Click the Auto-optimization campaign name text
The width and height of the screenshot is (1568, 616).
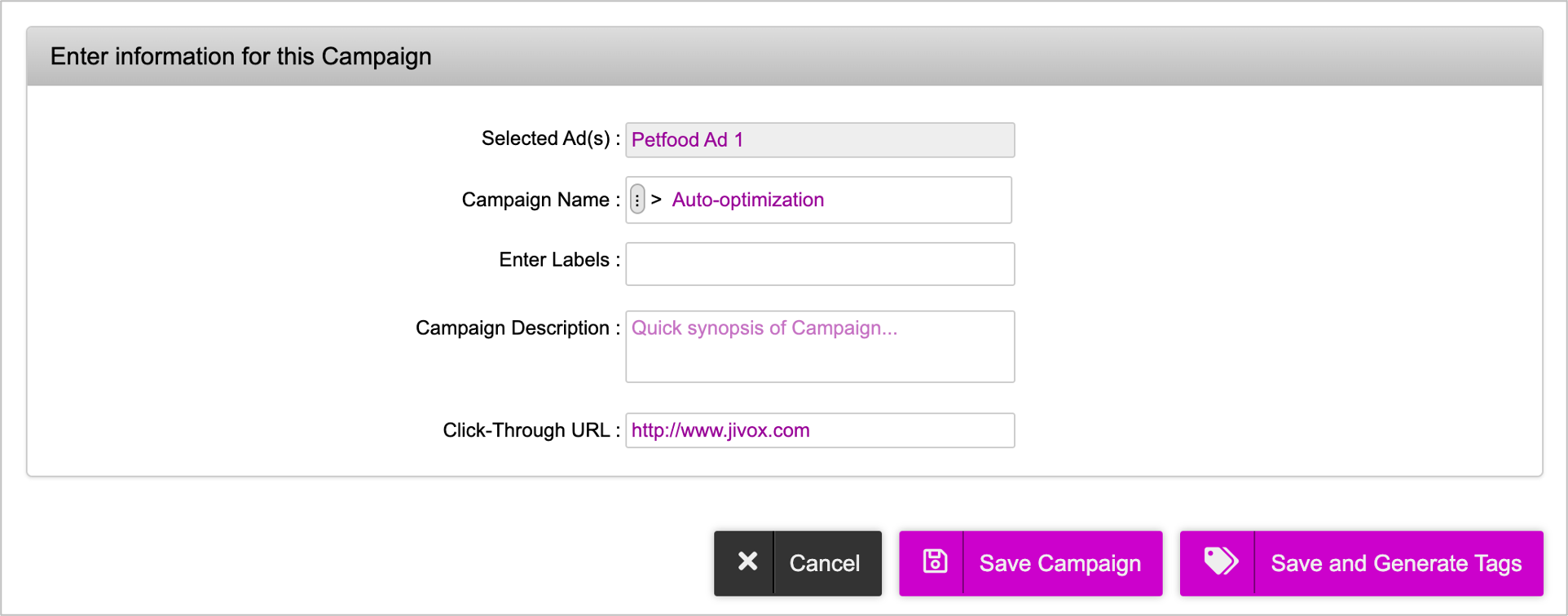tap(747, 200)
